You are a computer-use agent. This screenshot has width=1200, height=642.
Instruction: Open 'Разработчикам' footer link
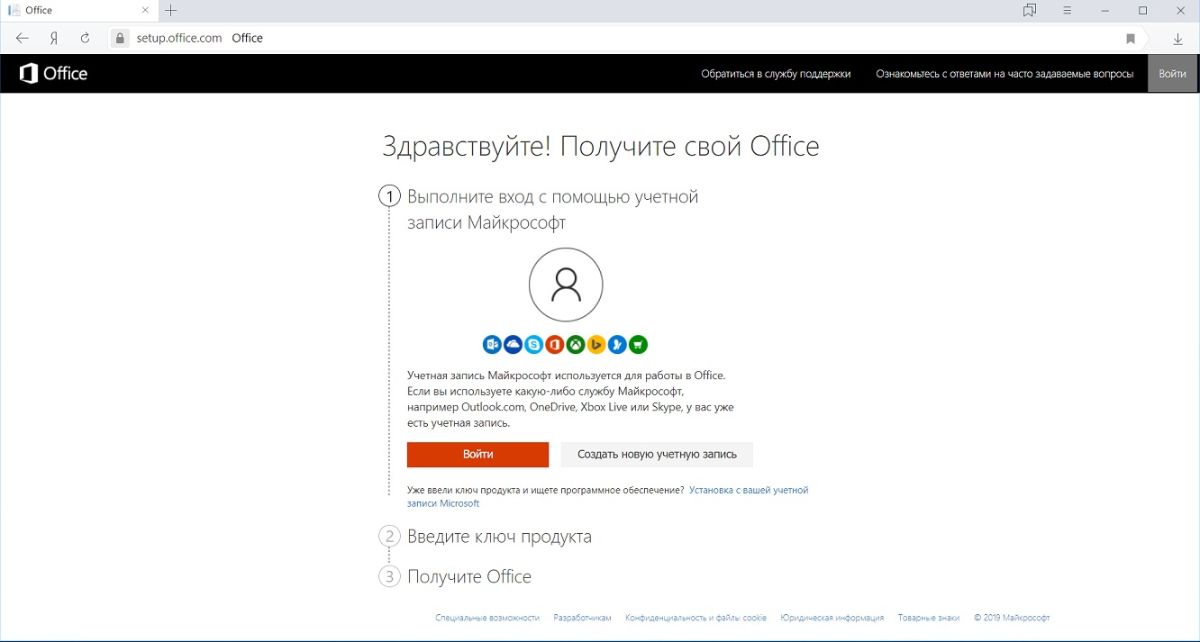coord(583,618)
